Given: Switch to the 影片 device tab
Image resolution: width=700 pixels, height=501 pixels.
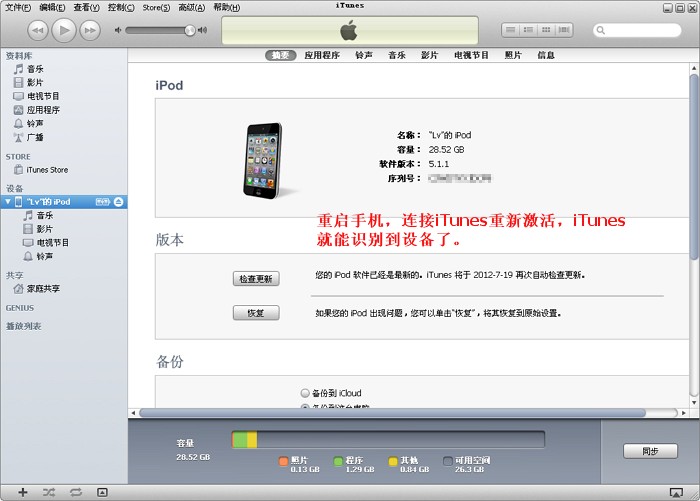Looking at the screenshot, I should tap(429, 55).
